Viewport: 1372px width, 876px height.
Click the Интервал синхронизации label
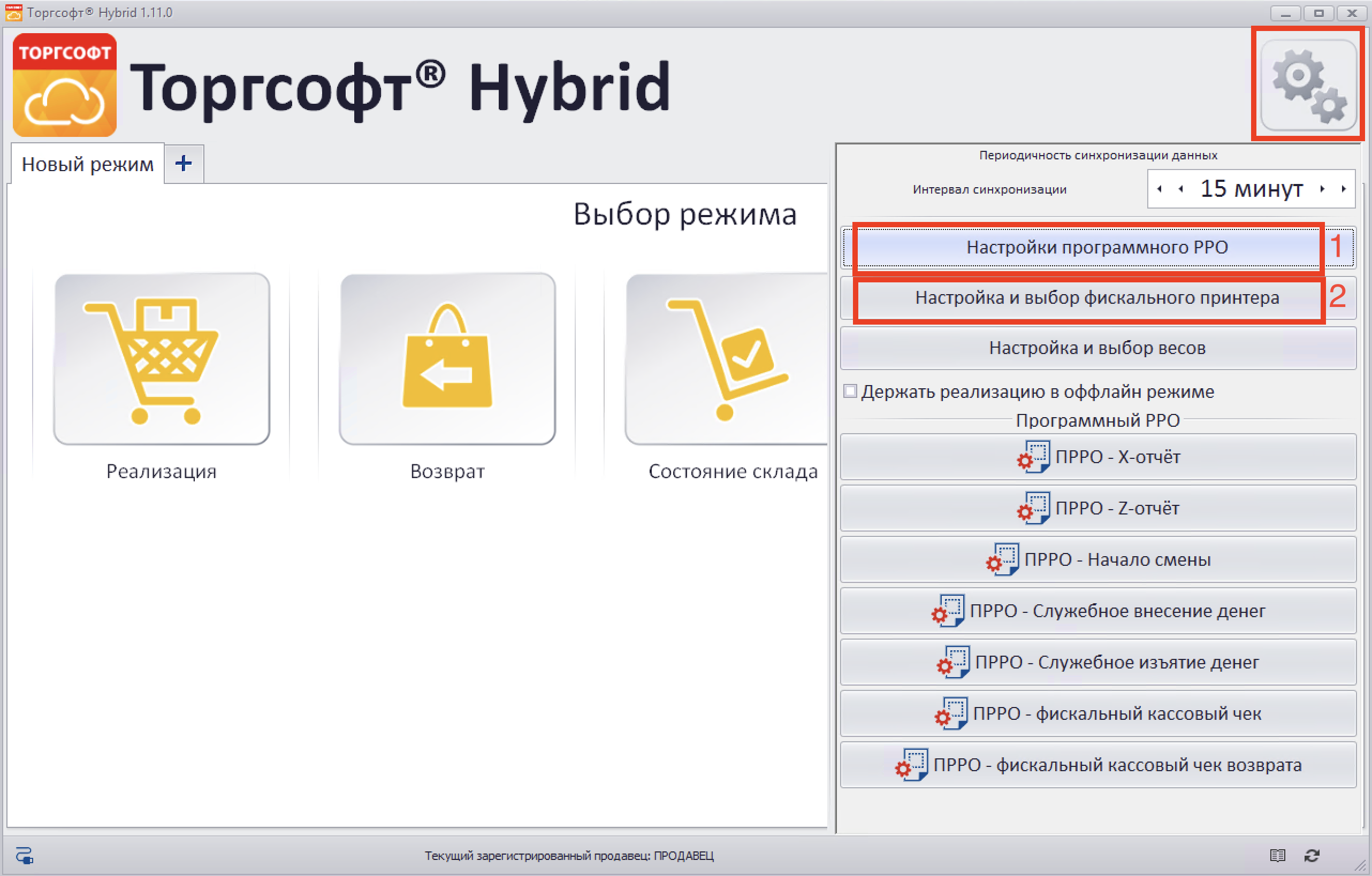989,190
